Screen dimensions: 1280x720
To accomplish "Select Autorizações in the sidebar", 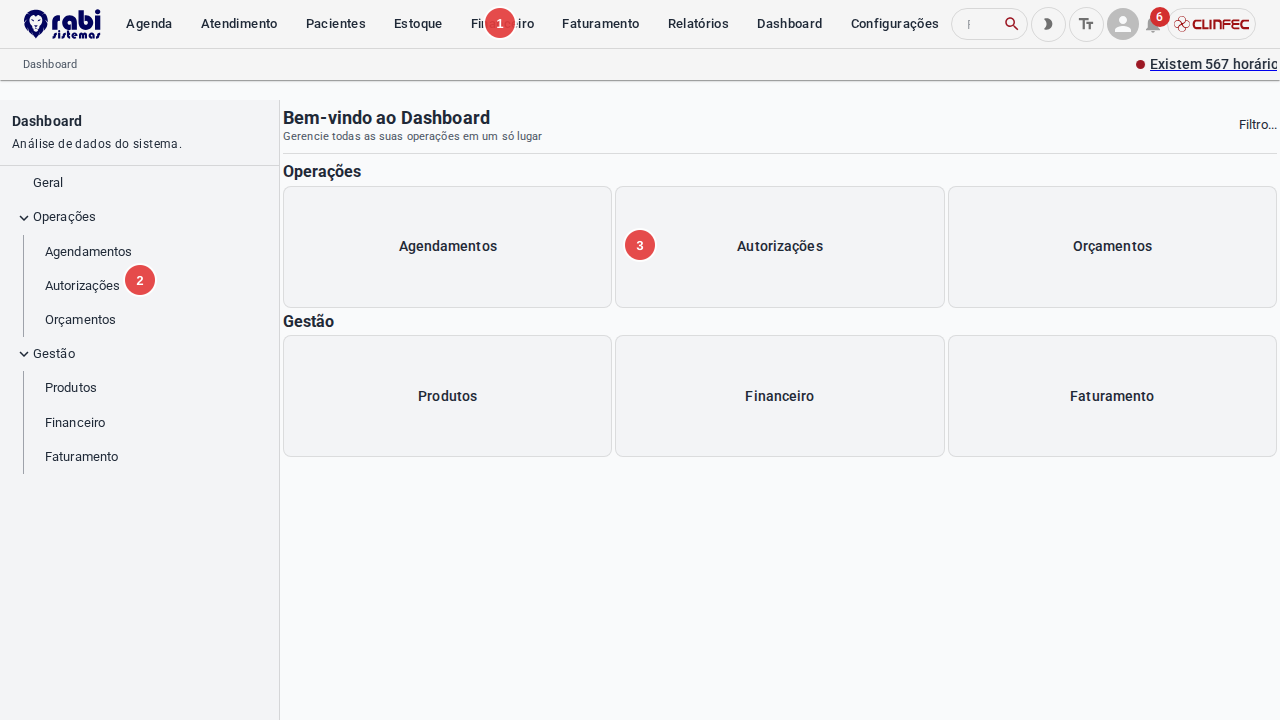I will pos(82,286).
